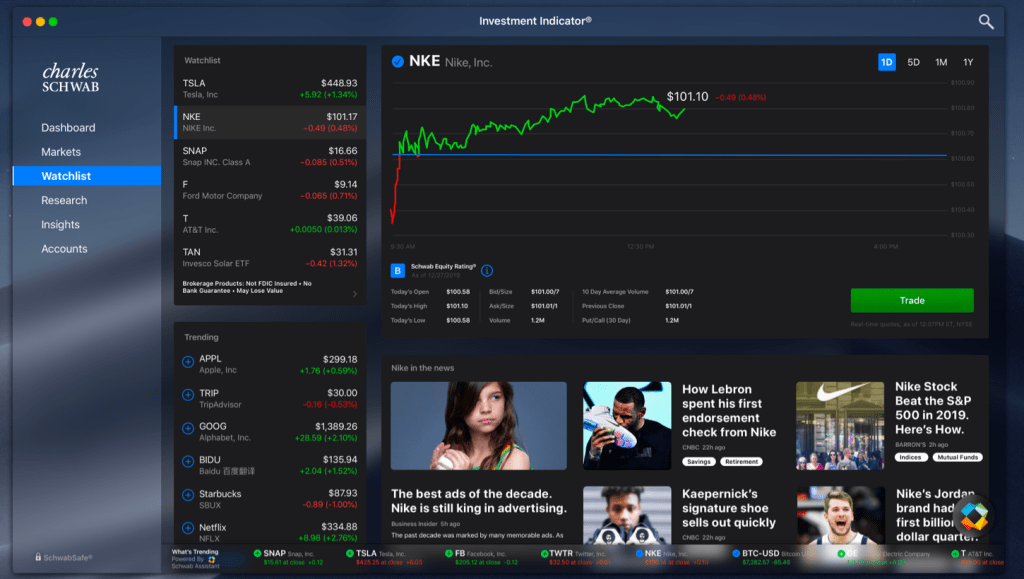Select SNAP row in watchlist
1024x579 pixels.
tap(270, 156)
